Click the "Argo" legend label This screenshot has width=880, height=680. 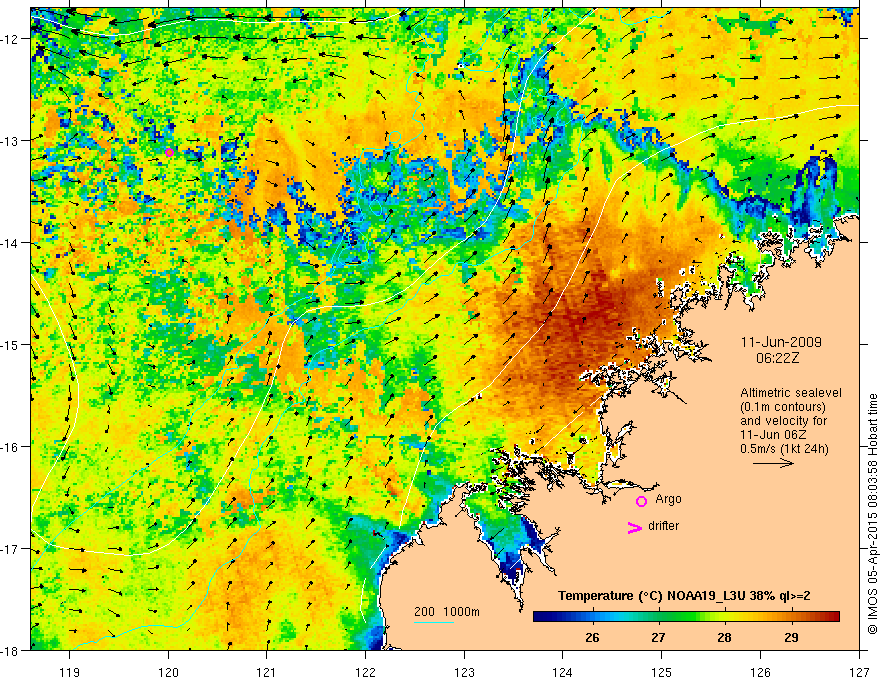668,499
